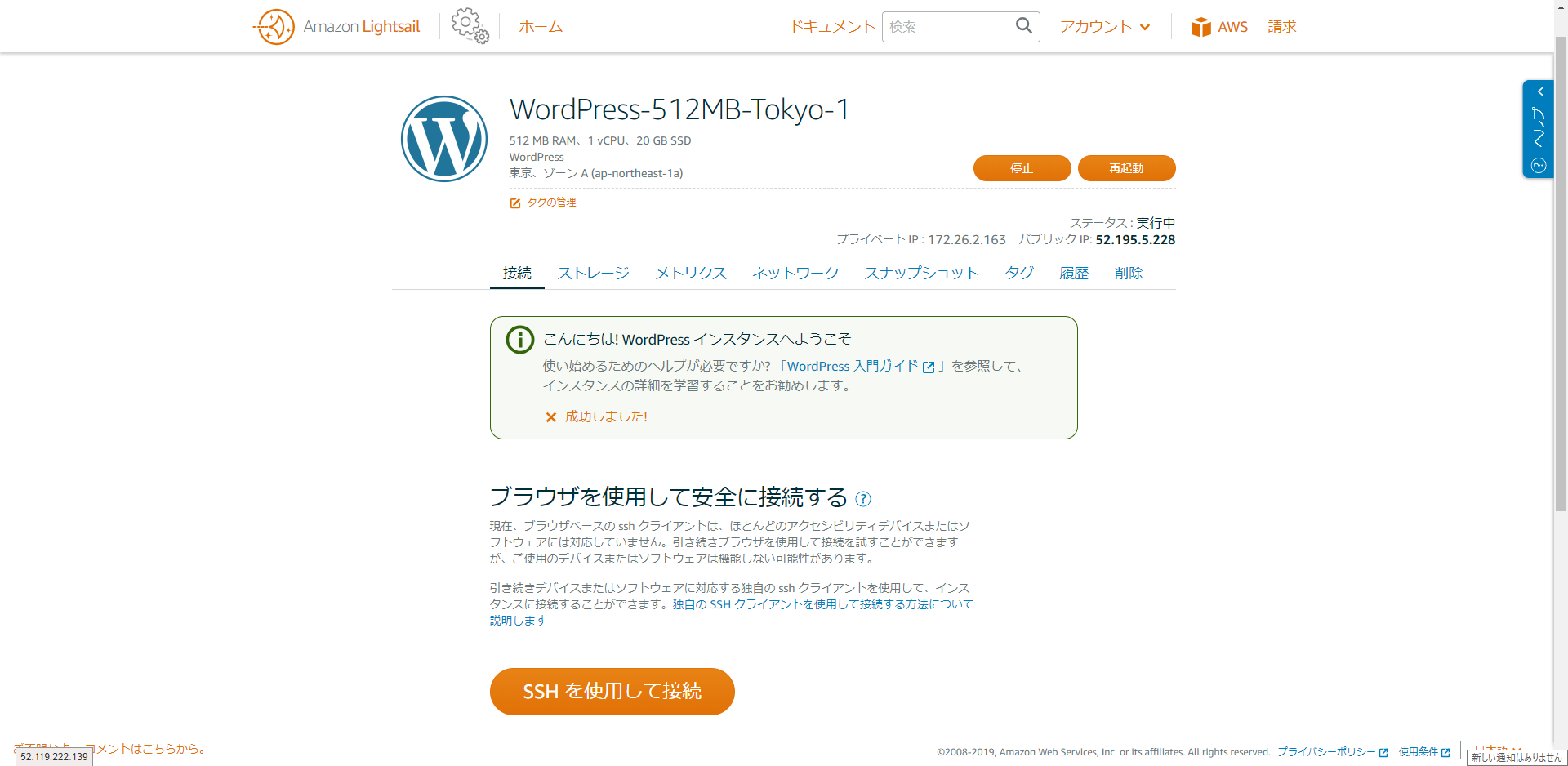Switch to the 履歴 tab
This screenshot has width=1568, height=766.
(1074, 273)
